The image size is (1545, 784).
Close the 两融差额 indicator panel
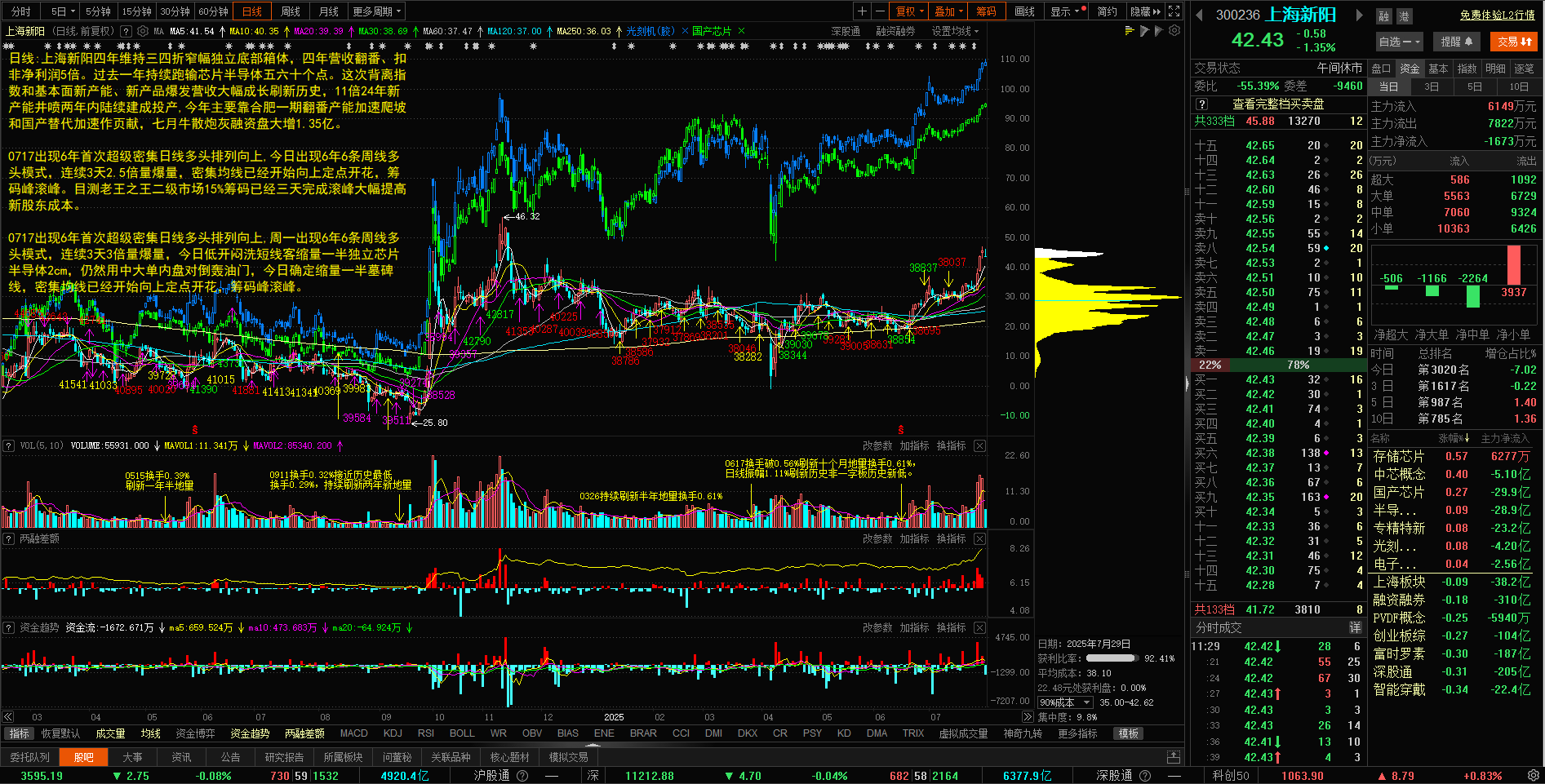click(x=979, y=538)
